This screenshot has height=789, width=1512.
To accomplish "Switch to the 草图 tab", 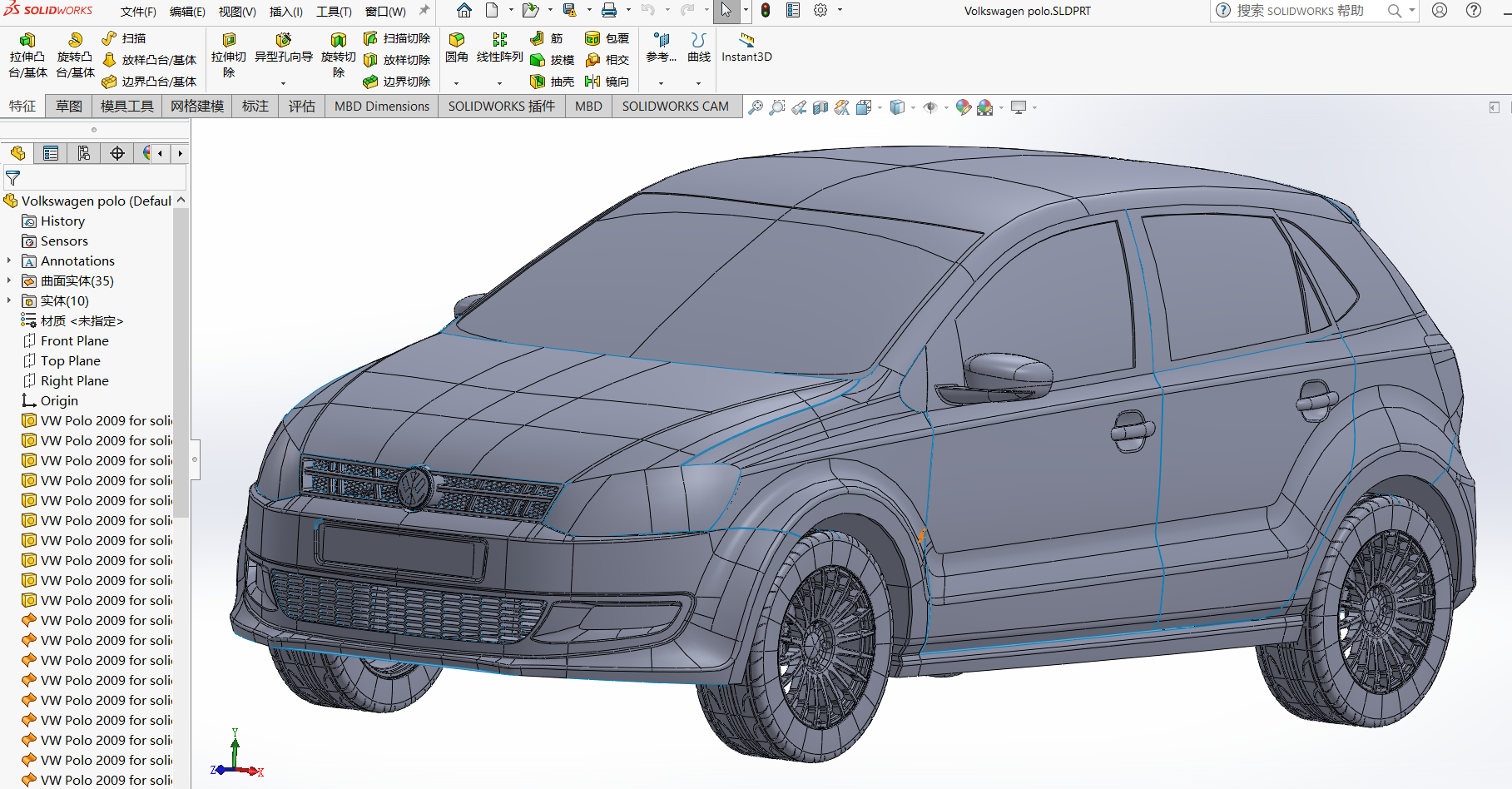I will (69, 107).
